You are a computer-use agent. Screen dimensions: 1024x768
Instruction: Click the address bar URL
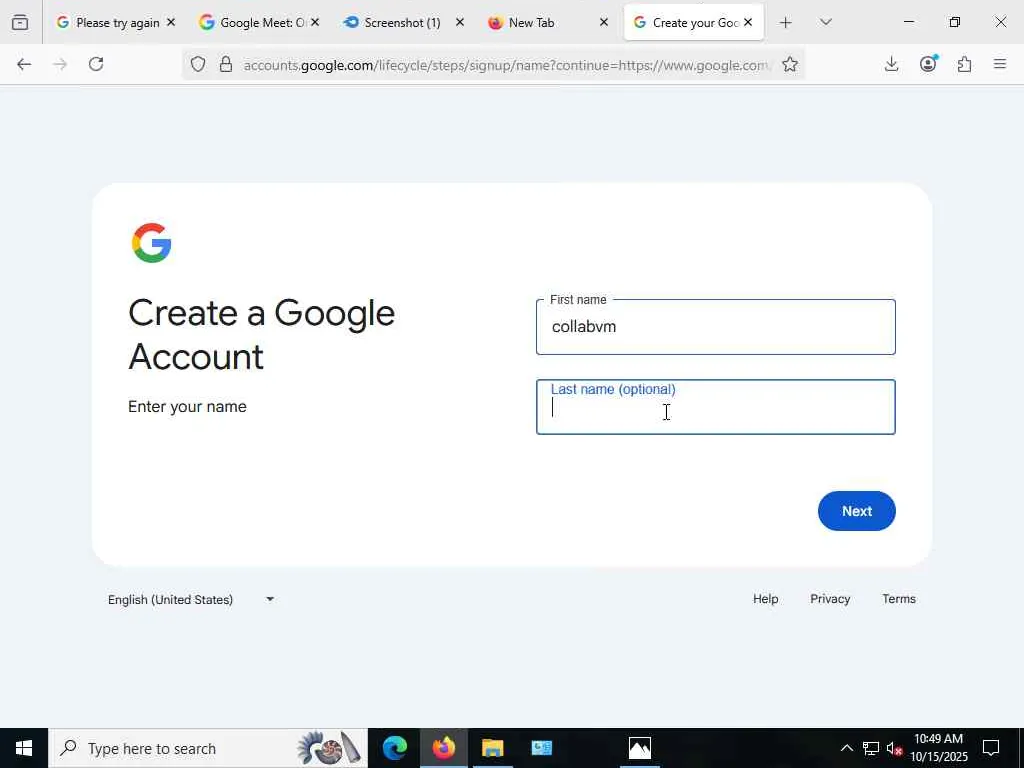pyautogui.click(x=507, y=65)
